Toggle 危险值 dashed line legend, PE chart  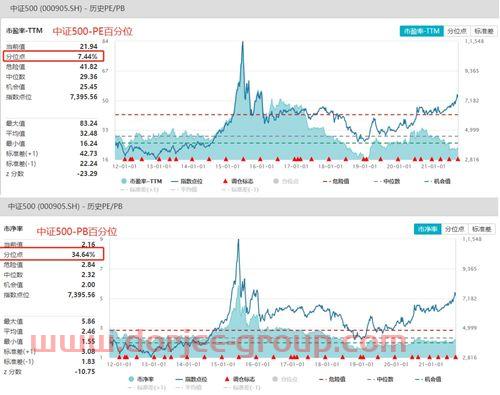(336, 181)
